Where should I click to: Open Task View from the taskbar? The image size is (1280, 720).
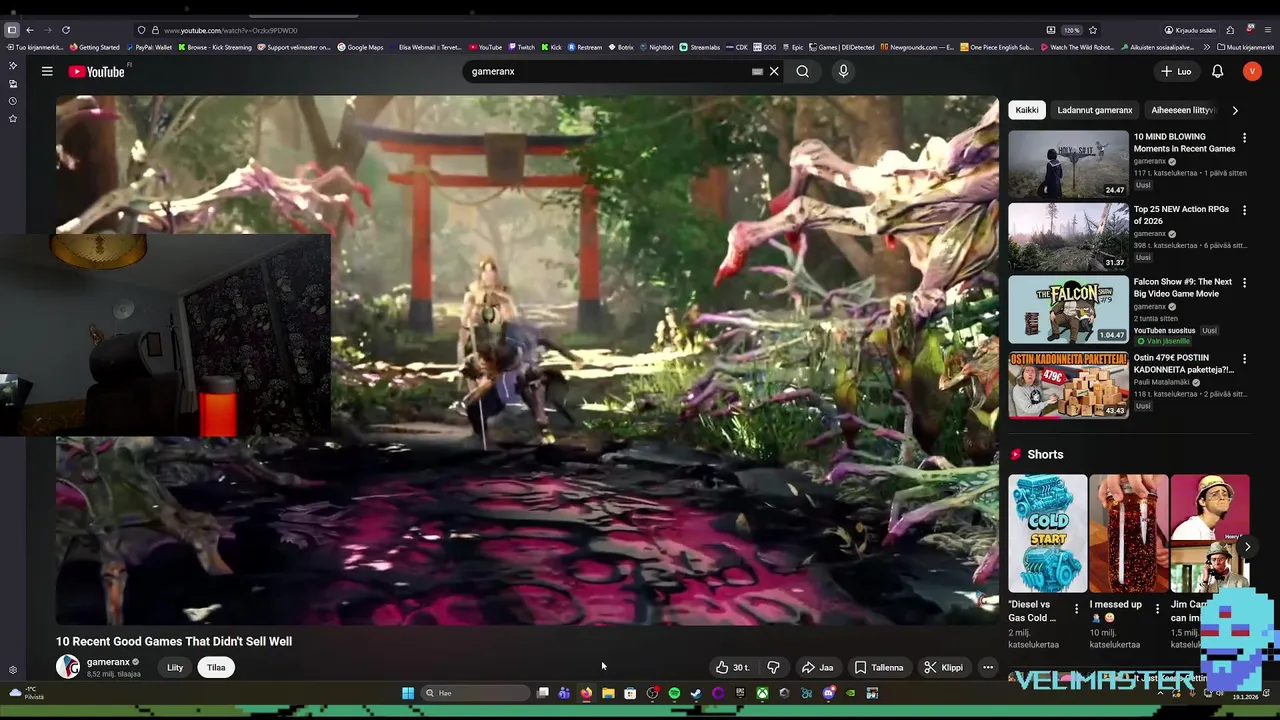[x=542, y=693]
